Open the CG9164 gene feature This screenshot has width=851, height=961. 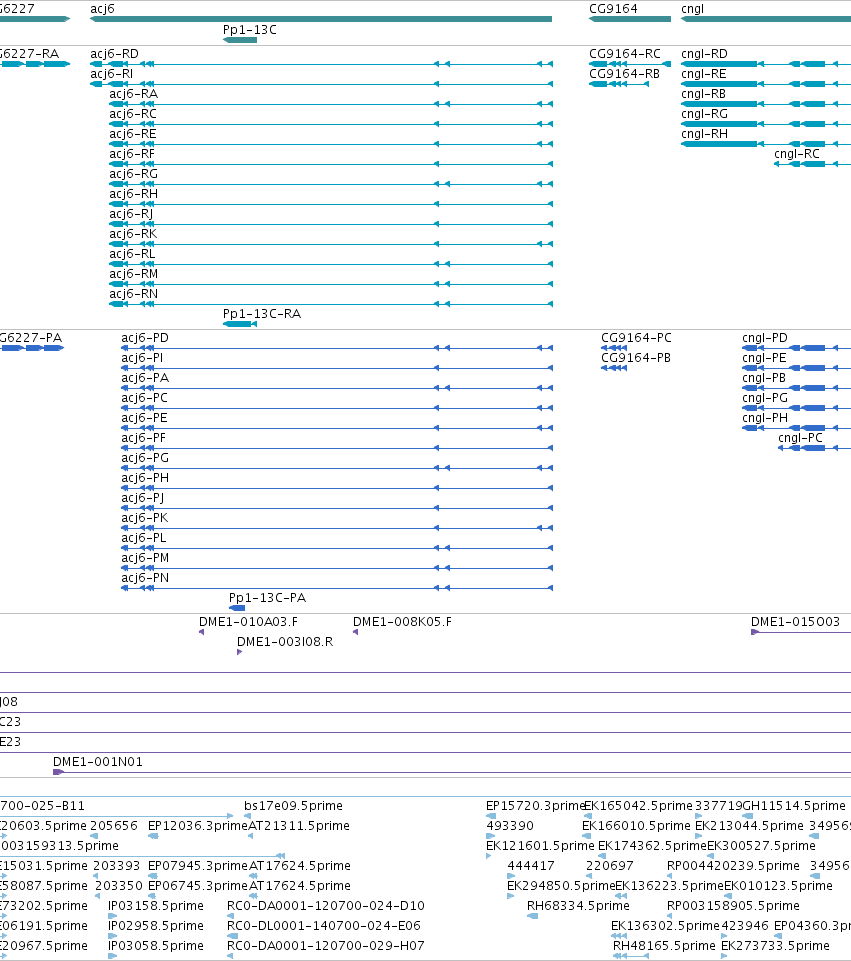630,19
